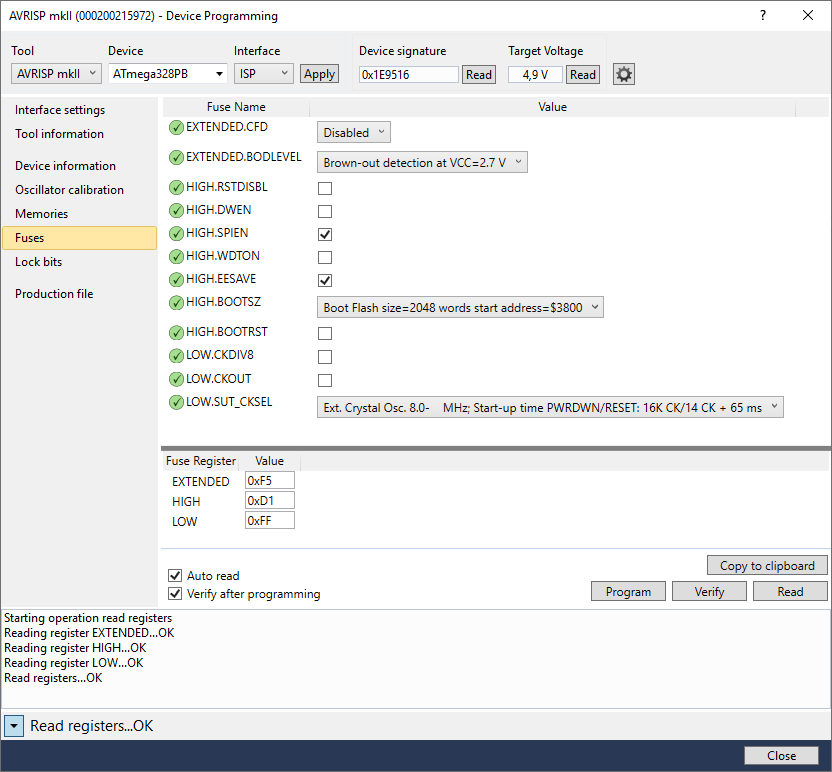The height and width of the screenshot is (772, 832).
Task: Tick the HIGH.BOOTRST checkbox
Action: pos(325,333)
